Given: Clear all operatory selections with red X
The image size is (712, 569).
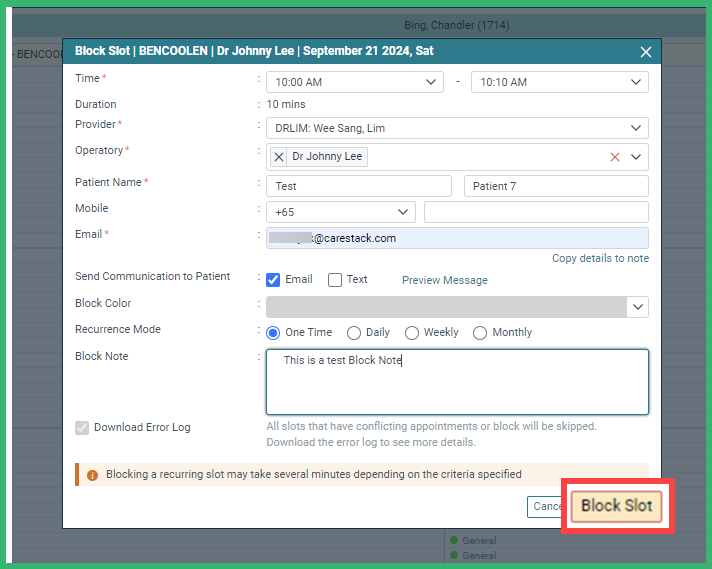Looking at the screenshot, I should pos(615,157).
